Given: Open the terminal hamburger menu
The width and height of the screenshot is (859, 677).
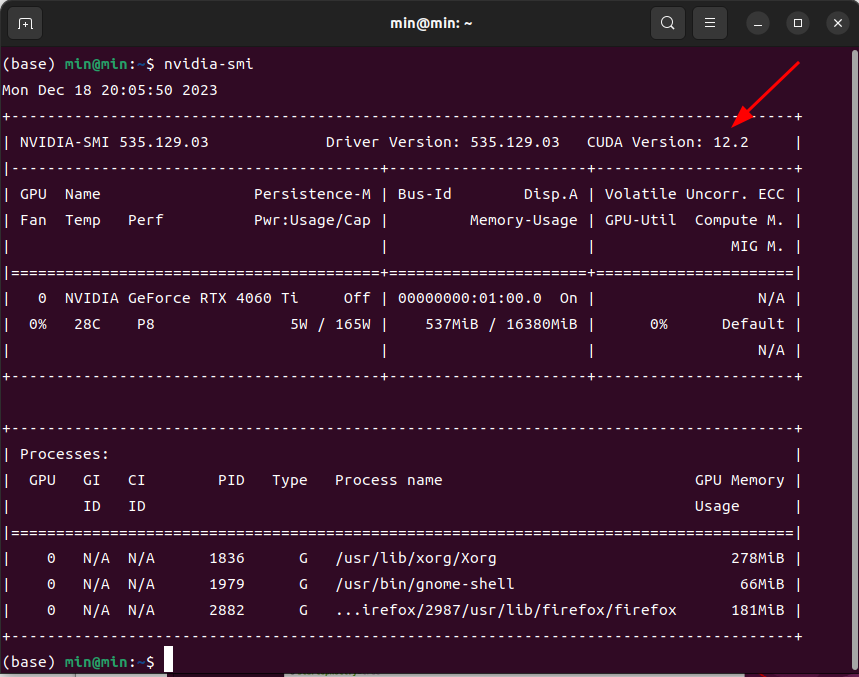Looking at the screenshot, I should pos(709,23).
